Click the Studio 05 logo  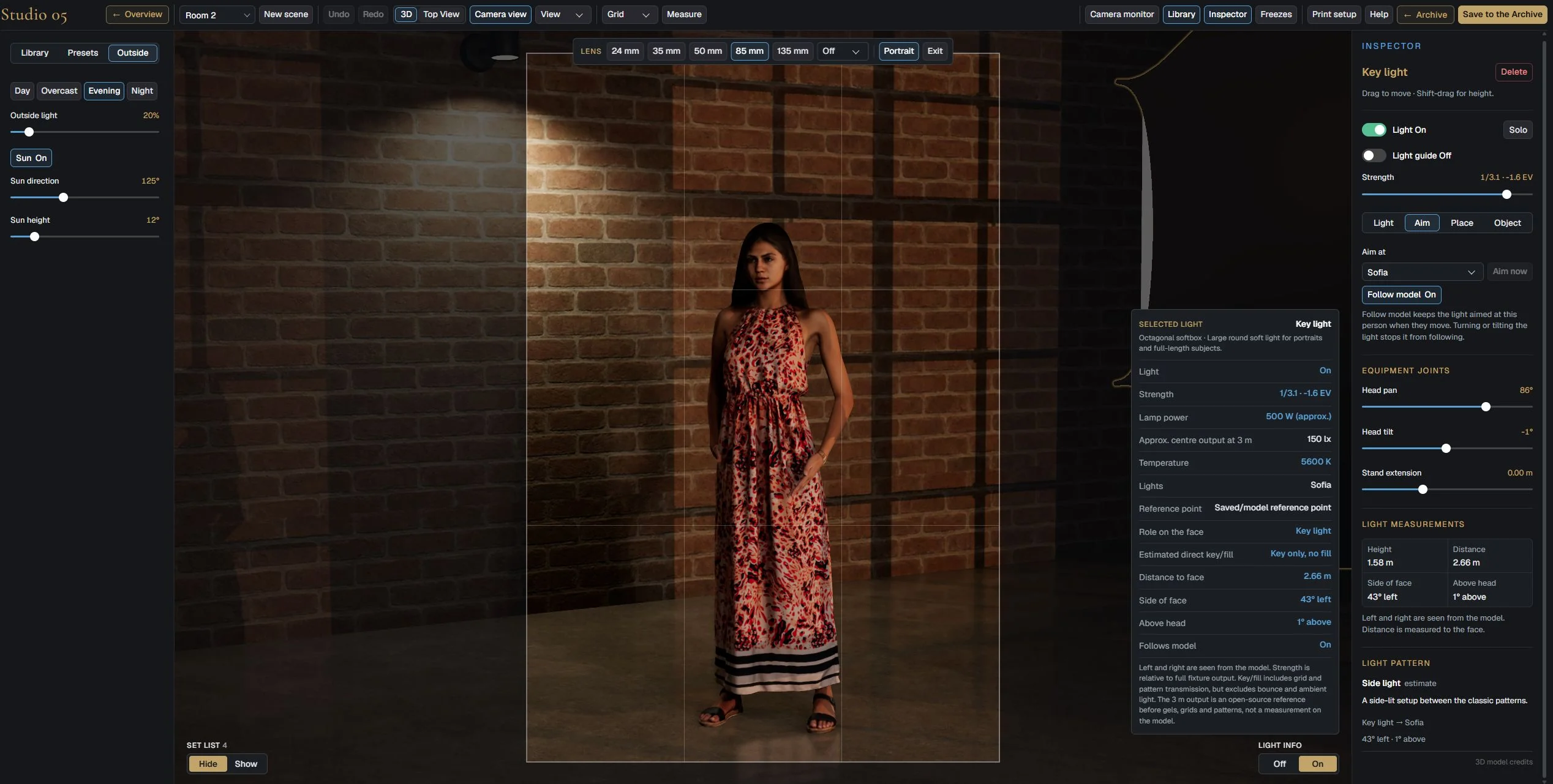click(x=34, y=15)
